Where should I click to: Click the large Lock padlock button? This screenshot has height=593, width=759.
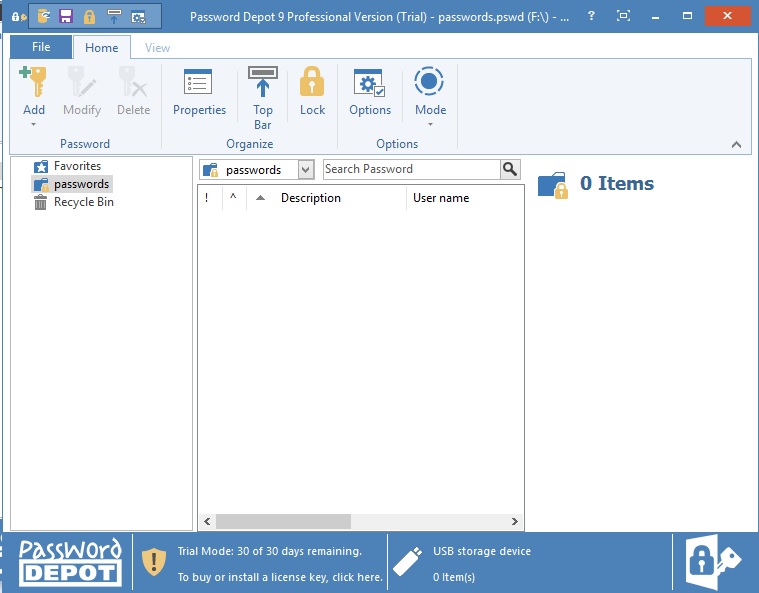(x=312, y=91)
